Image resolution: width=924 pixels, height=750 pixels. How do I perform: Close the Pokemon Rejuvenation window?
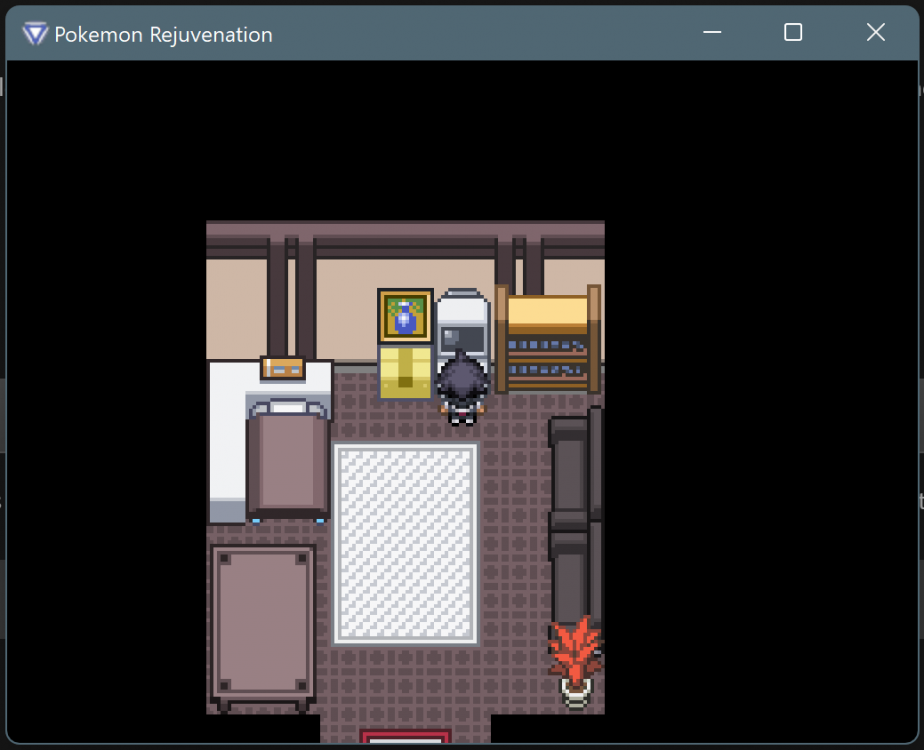coord(876,32)
